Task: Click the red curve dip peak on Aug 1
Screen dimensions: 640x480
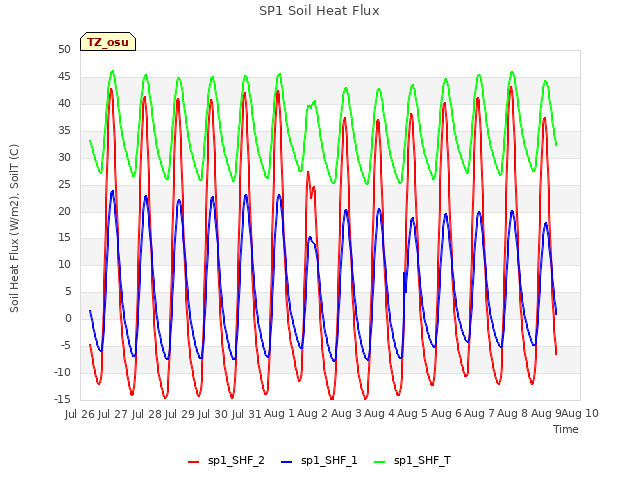Action: pyautogui.click(x=311, y=185)
